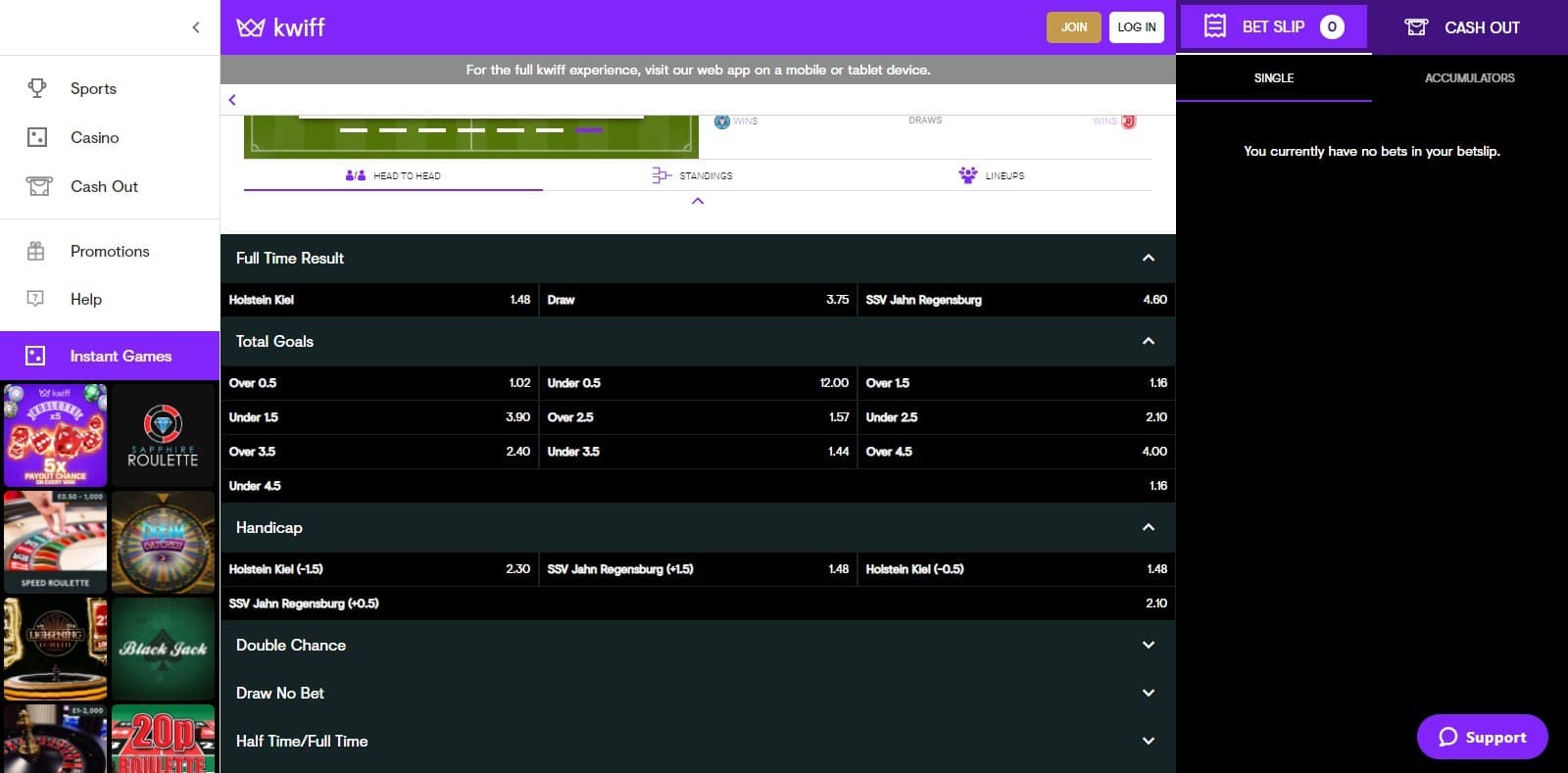This screenshot has width=1568, height=773.
Task: Open the 5x Roulette game thumbnail
Action: coord(55,435)
